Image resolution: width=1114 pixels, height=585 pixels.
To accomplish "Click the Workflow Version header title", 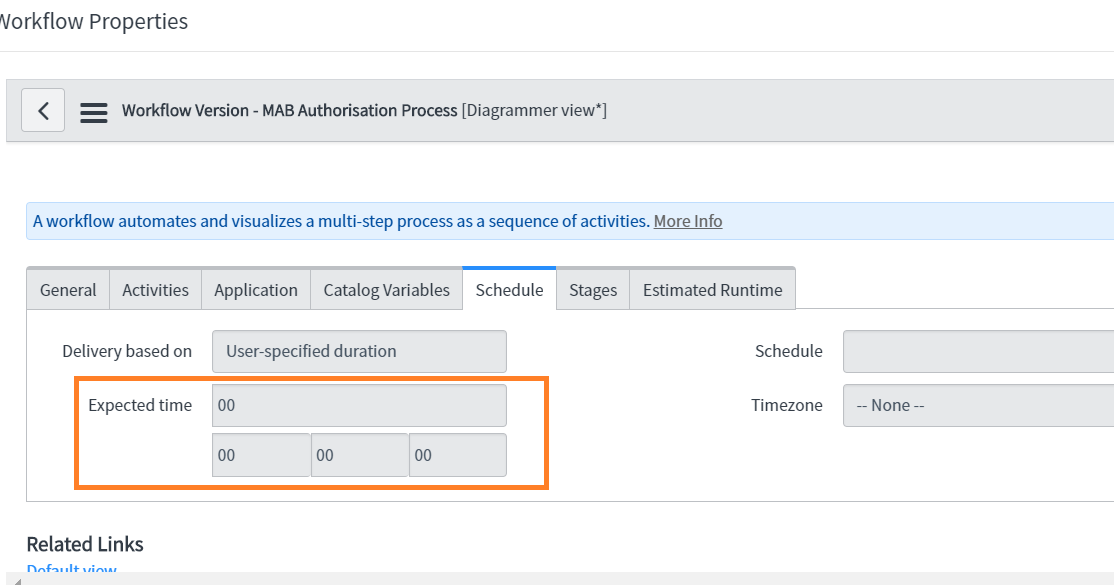I will pyautogui.click(x=289, y=110).
